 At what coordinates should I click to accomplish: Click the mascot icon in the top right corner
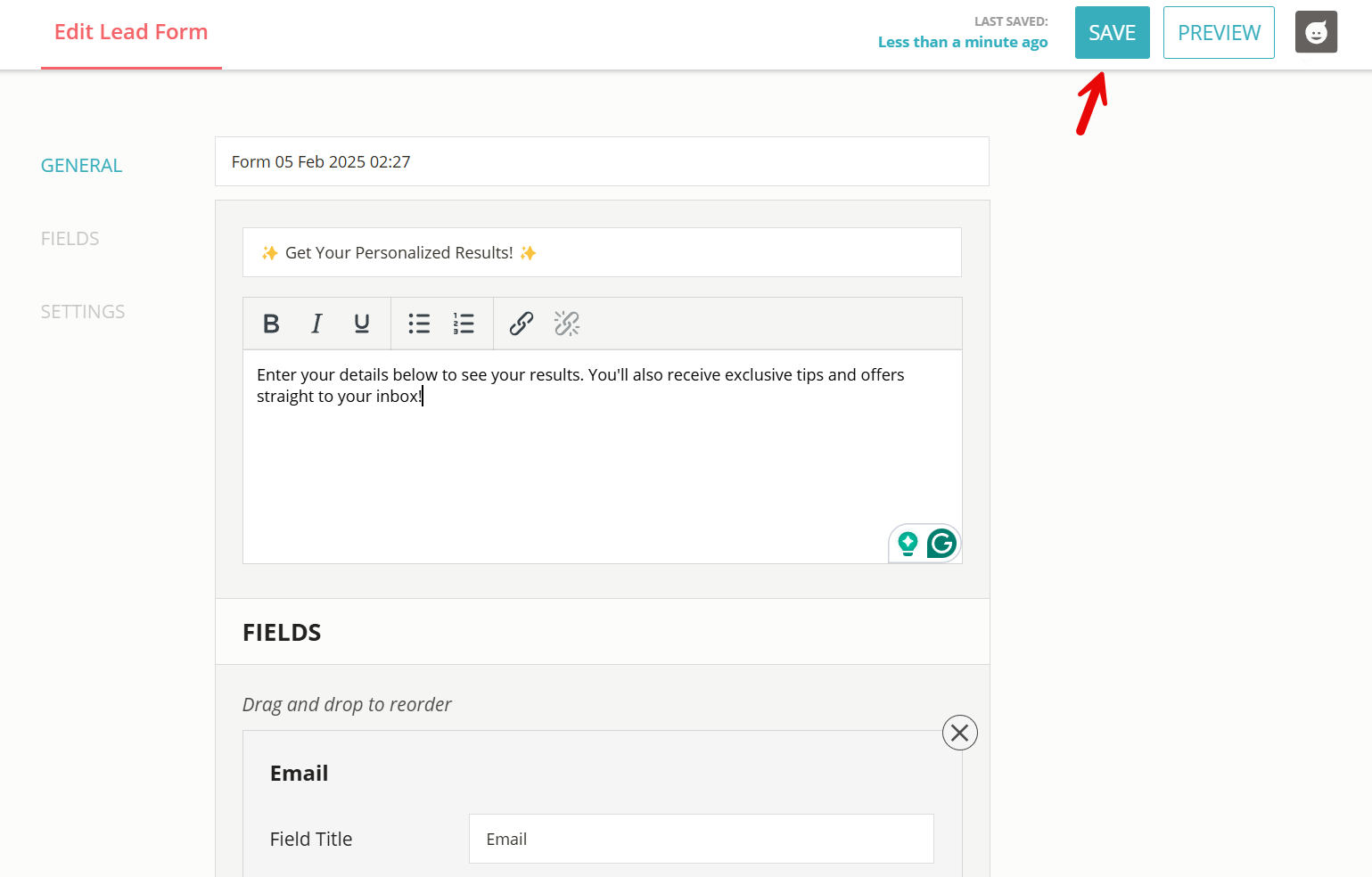tap(1316, 32)
